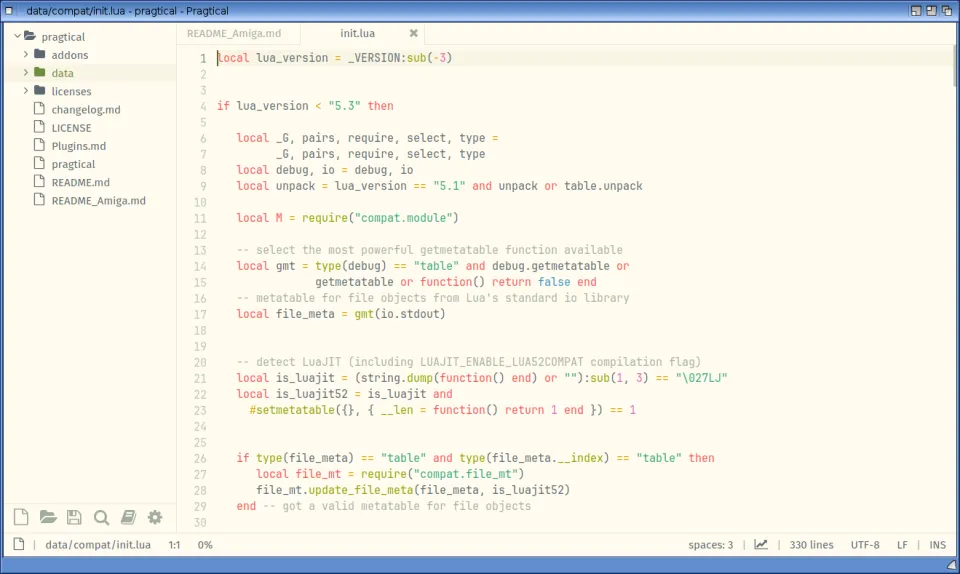The width and height of the screenshot is (960, 574).
Task: Click the document icon in status bar
Action: tap(19, 544)
